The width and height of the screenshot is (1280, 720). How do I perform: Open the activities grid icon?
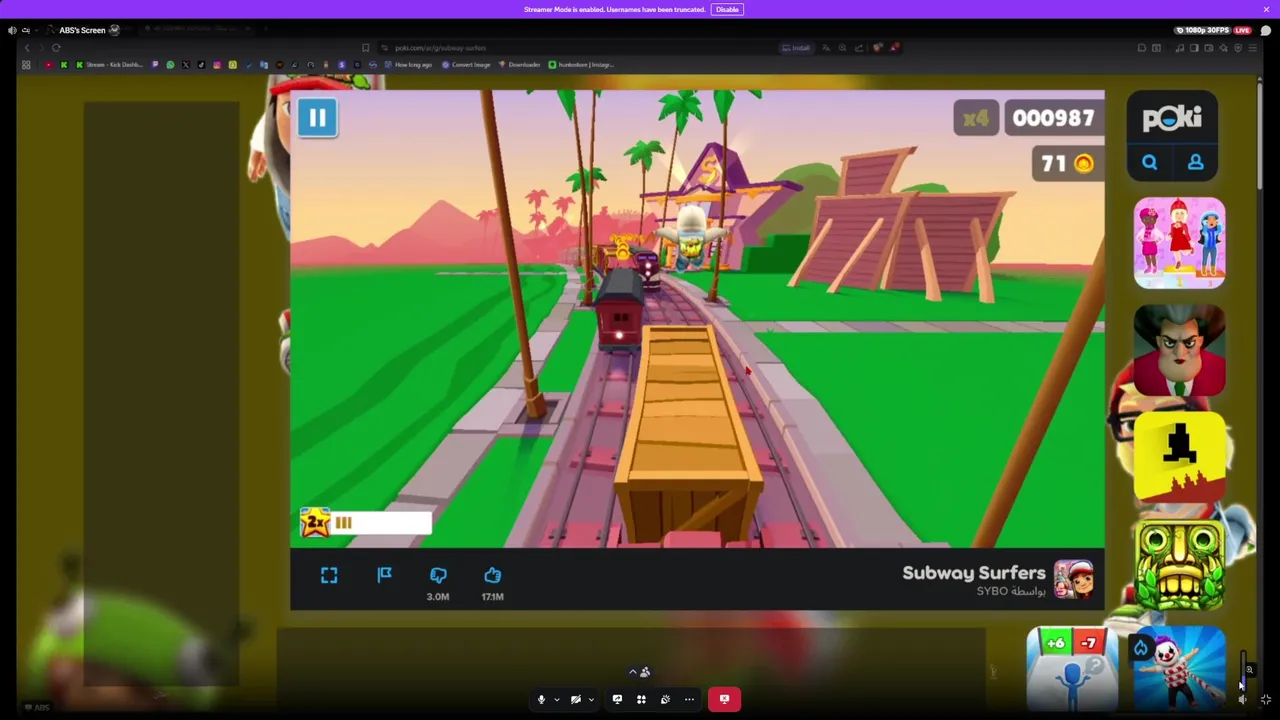click(641, 699)
